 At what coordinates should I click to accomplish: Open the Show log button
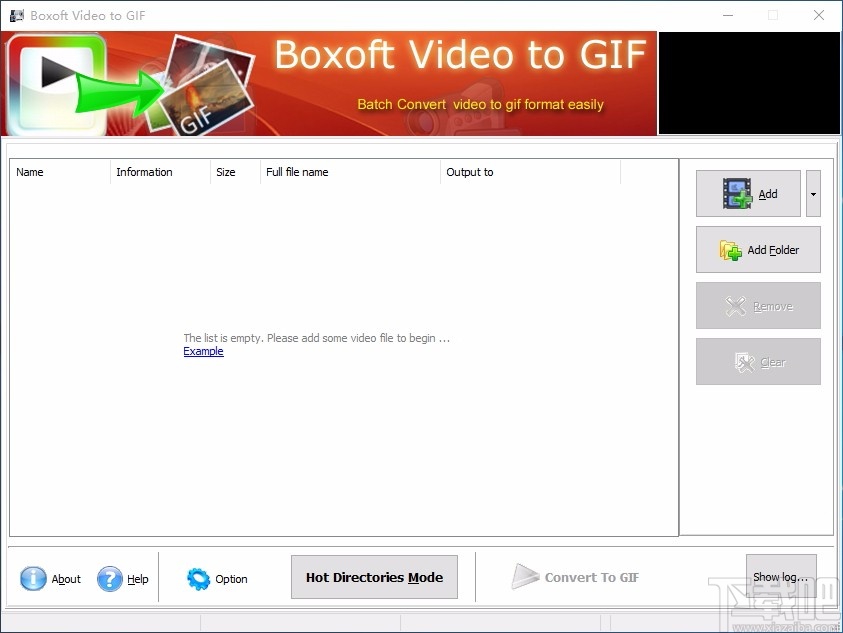[781, 577]
